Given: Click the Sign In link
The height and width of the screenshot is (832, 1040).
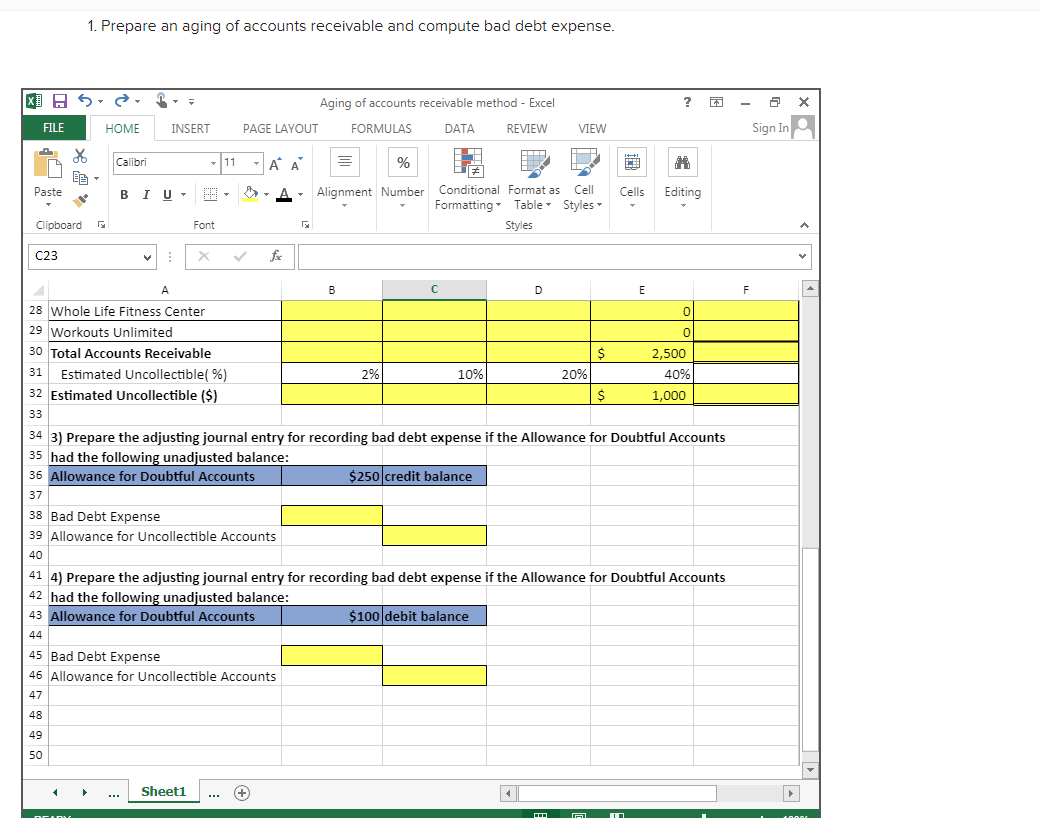Looking at the screenshot, I should point(770,128).
